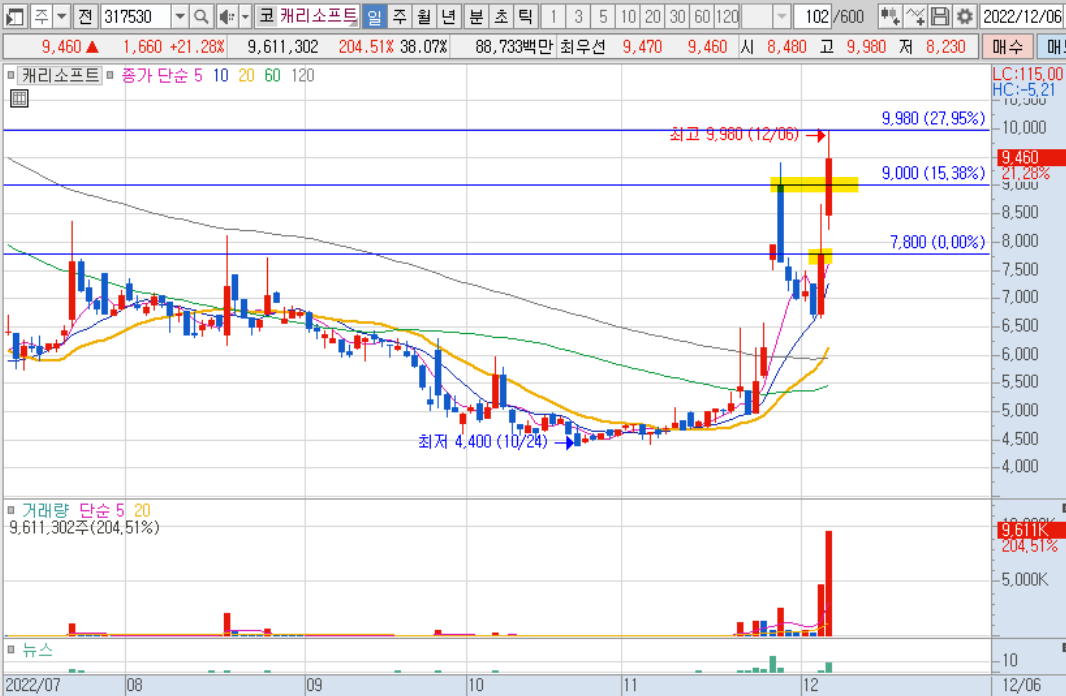This screenshot has height=696, width=1066.
Task: Click the red 9,611K volume tag on the axis
Action: pyautogui.click(x=1031, y=529)
